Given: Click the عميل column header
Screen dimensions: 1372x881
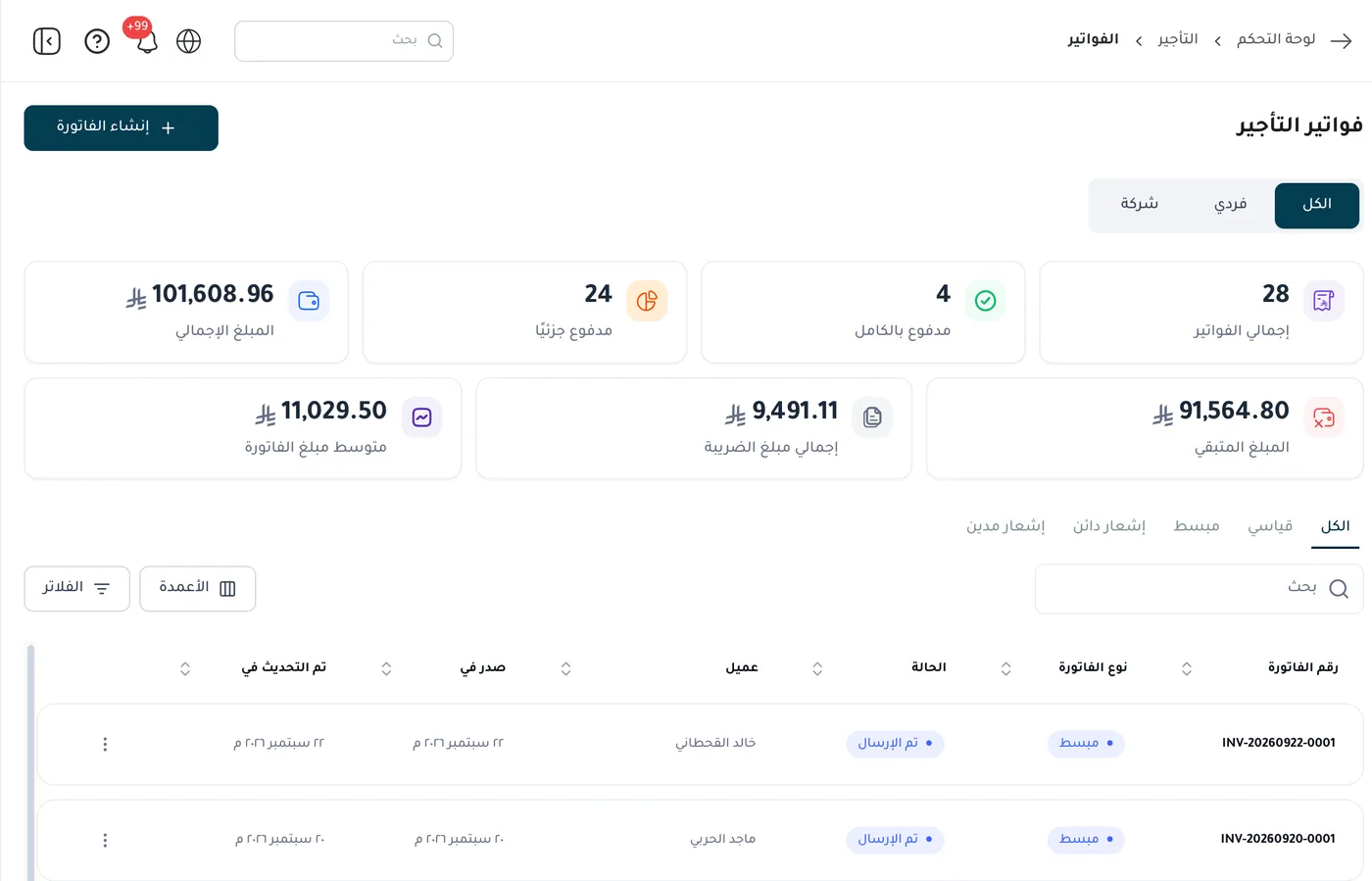Looking at the screenshot, I should pos(742,667).
